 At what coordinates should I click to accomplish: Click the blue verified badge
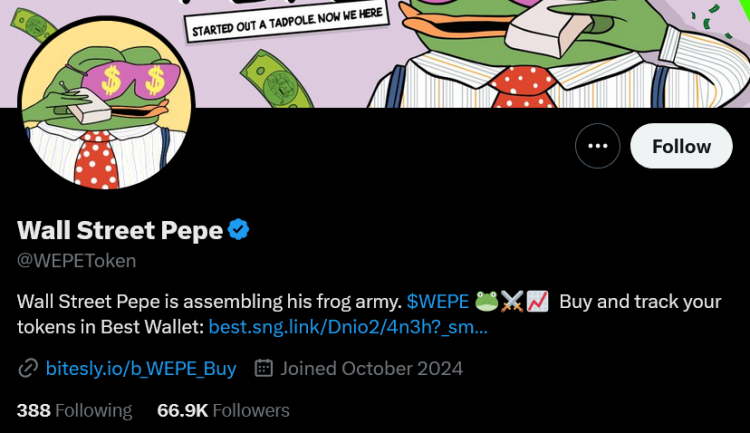point(239,230)
